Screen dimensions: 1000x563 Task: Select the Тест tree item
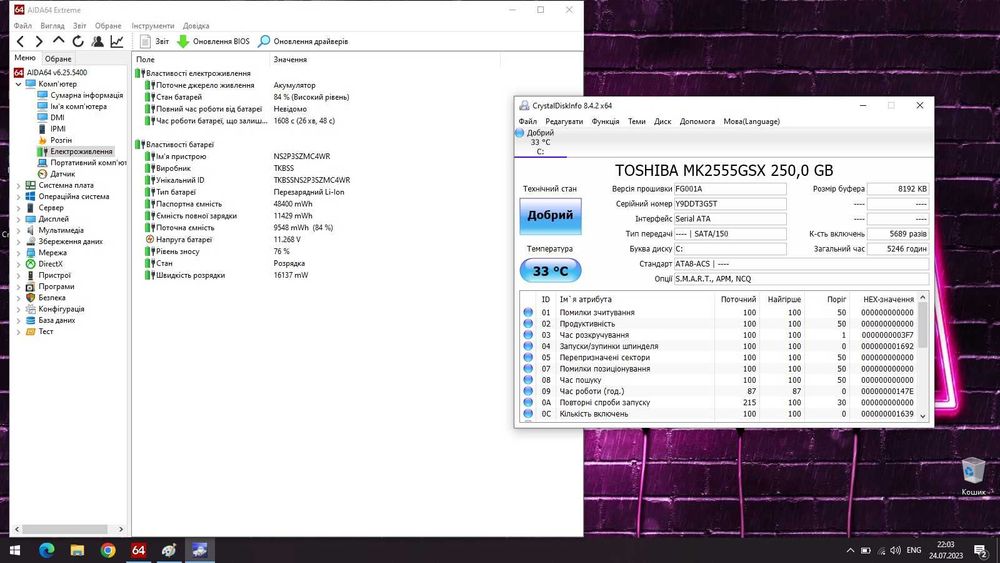(46, 332)
